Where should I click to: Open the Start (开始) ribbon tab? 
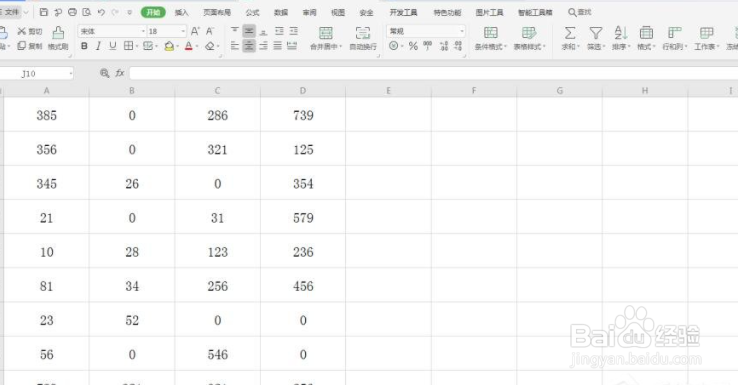coord(153,13)
